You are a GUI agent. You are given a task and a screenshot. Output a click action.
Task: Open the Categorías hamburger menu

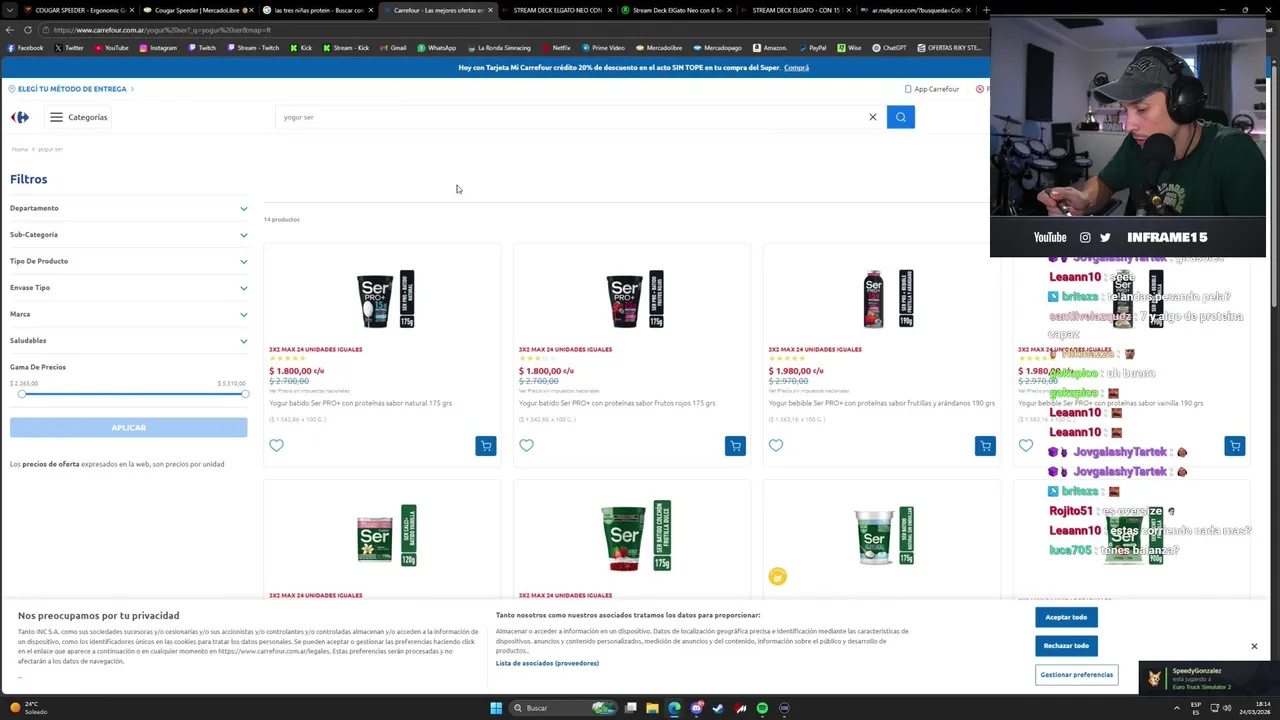point(78,117)
